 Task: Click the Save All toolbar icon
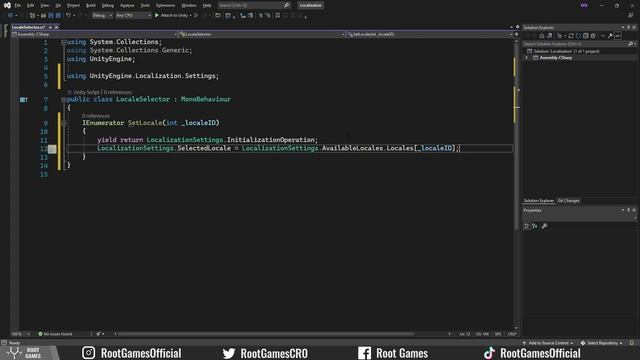(x=58, y=16)
